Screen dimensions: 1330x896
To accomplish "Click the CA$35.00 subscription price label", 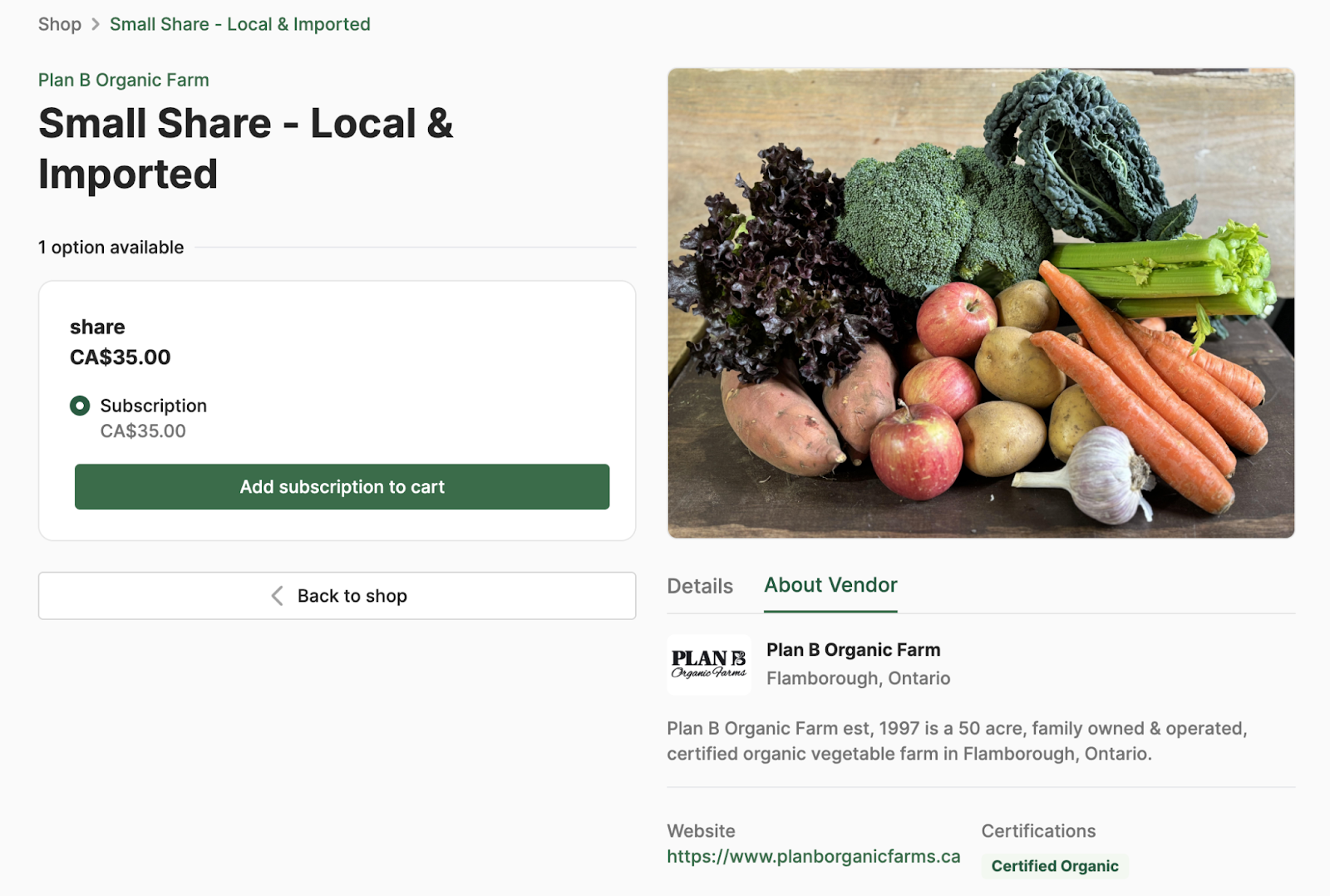I will point(144,431).
